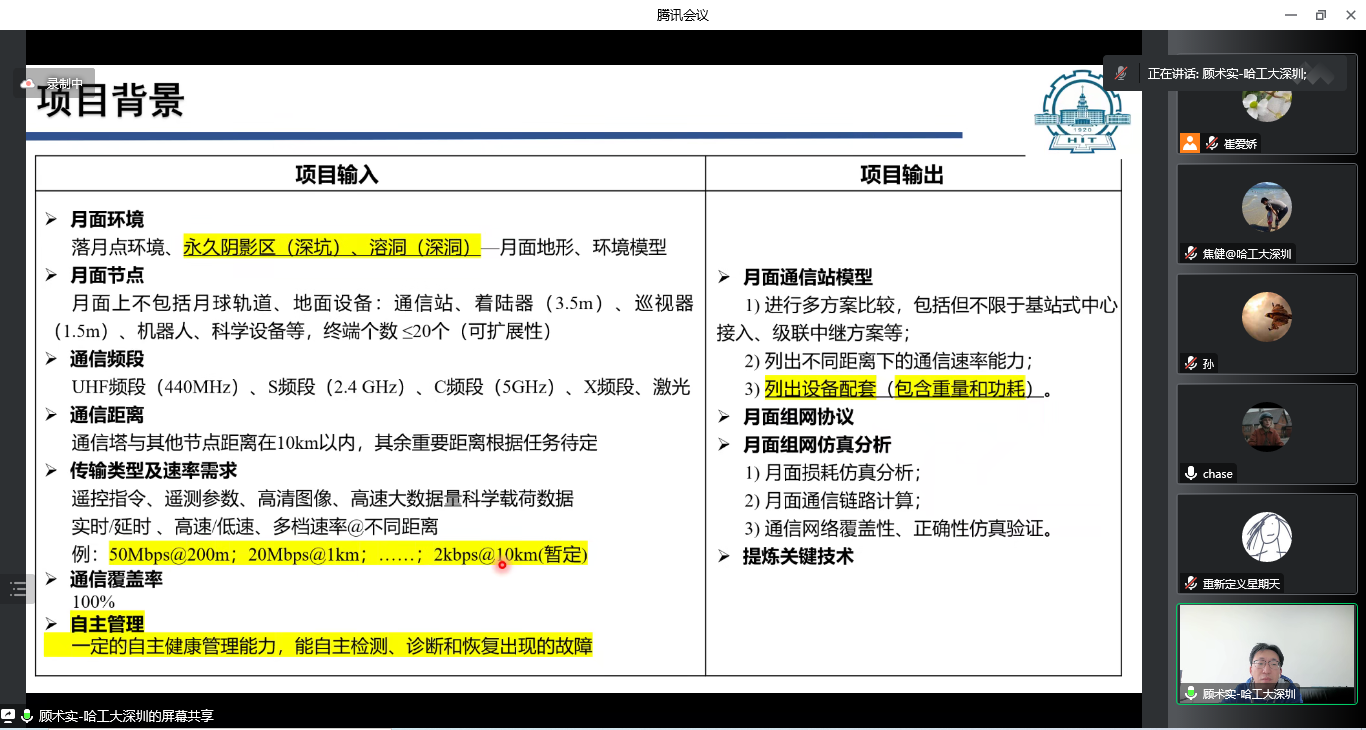Click the microphone icon next to chase

1190,473
